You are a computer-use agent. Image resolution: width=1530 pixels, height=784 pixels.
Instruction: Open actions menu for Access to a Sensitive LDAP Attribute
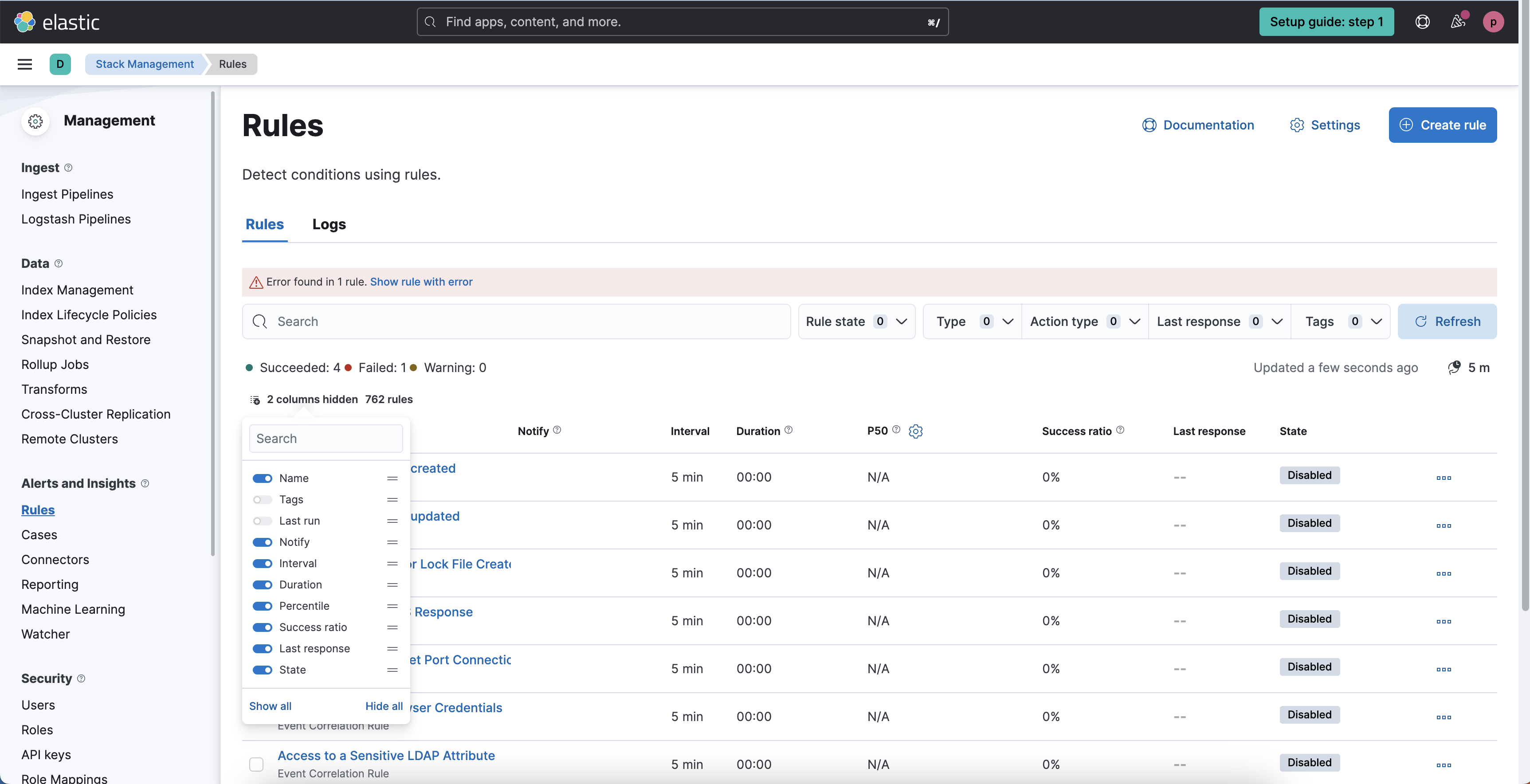[1444, 765]
